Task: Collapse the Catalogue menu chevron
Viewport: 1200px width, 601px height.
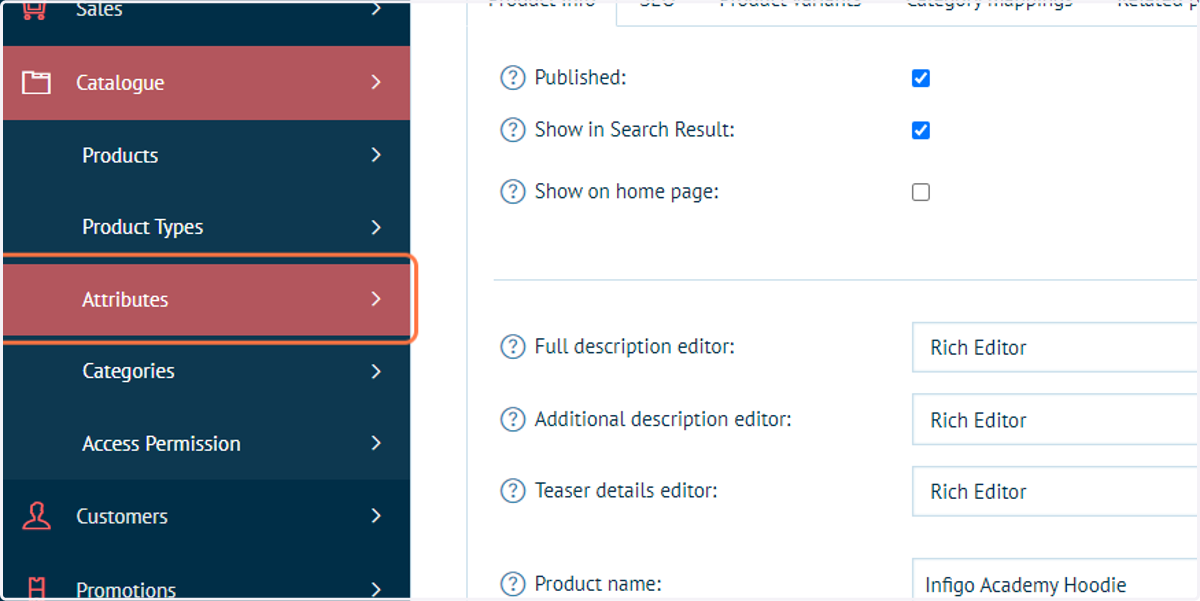Action: coord(376,82)
